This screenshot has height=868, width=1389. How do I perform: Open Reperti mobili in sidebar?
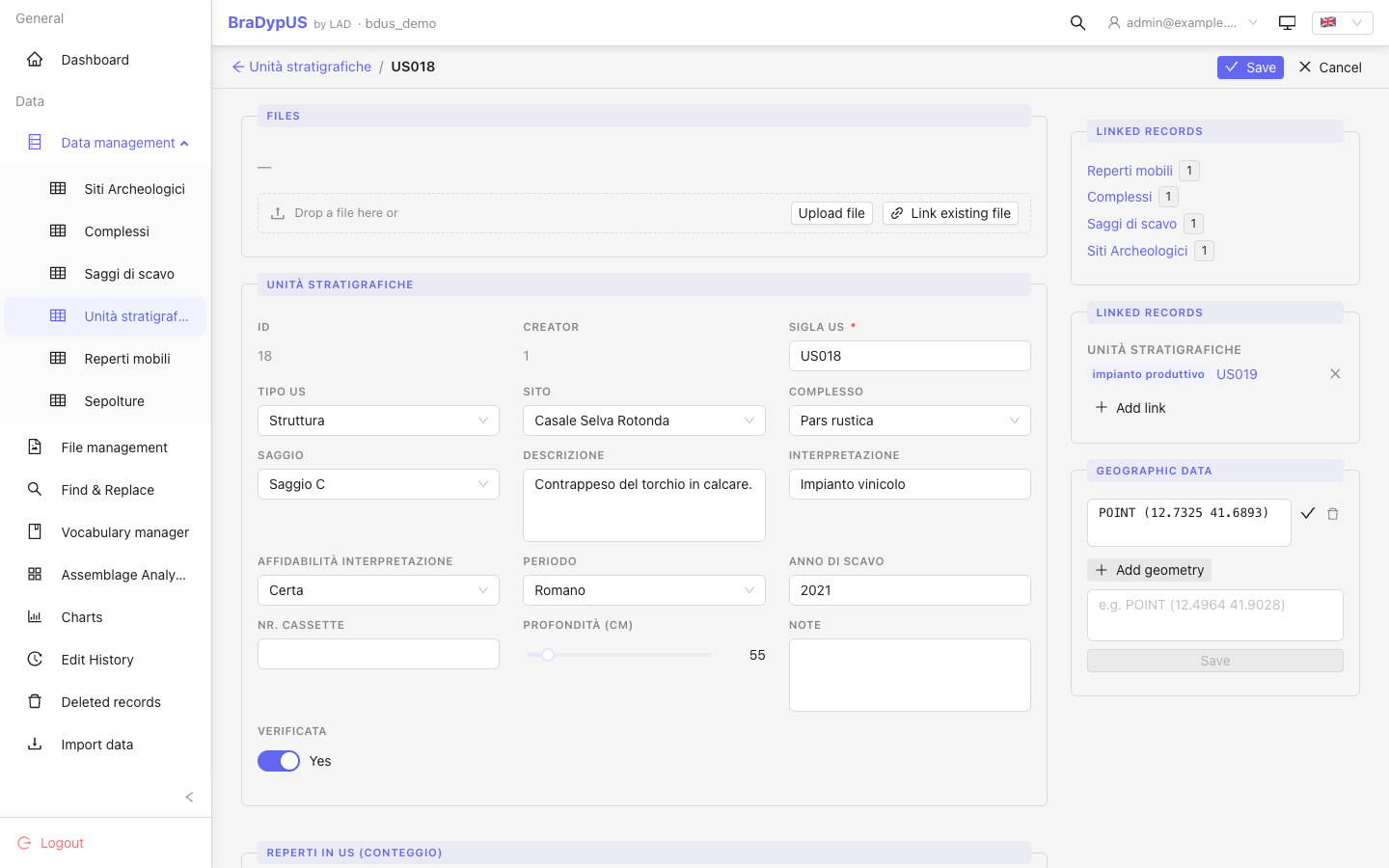tap(106, 359)
